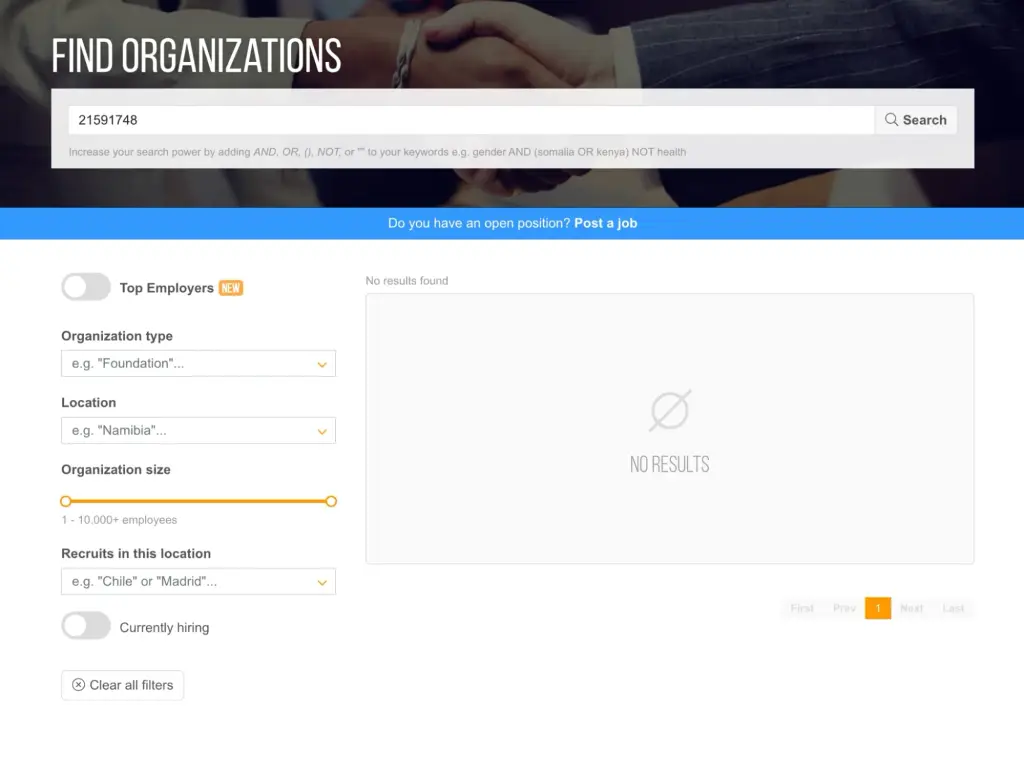Click the Organization type chevron arrow

322,364
